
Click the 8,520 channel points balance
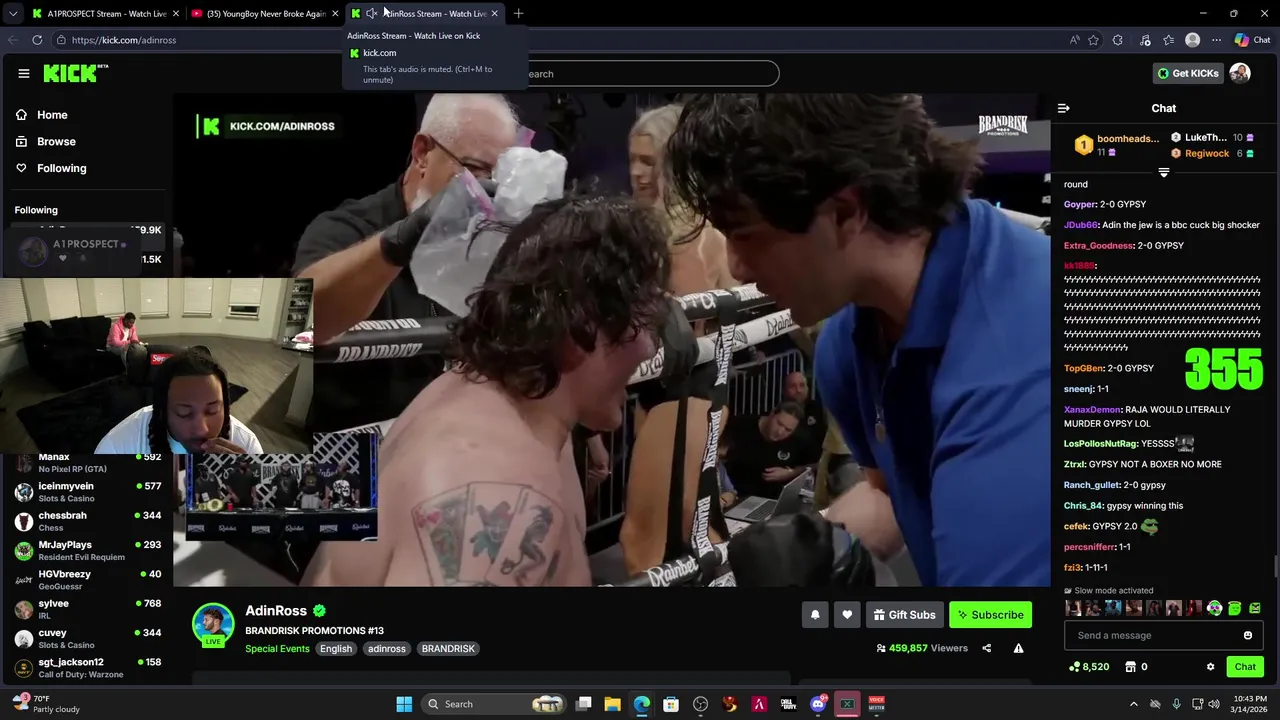tap(1089, 667)
